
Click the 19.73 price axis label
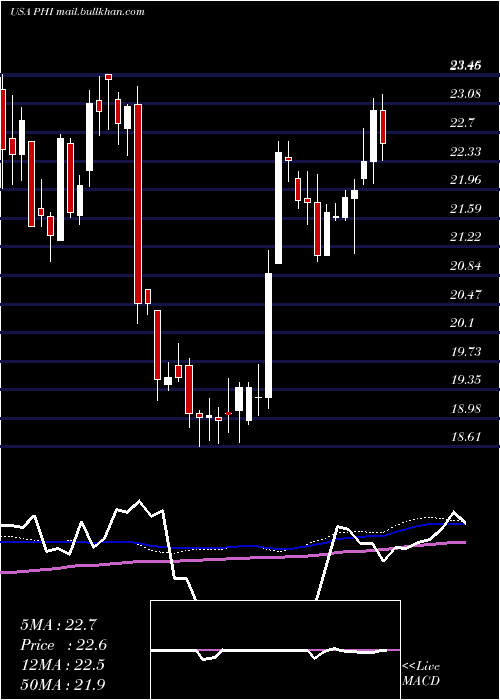(465, 351)
